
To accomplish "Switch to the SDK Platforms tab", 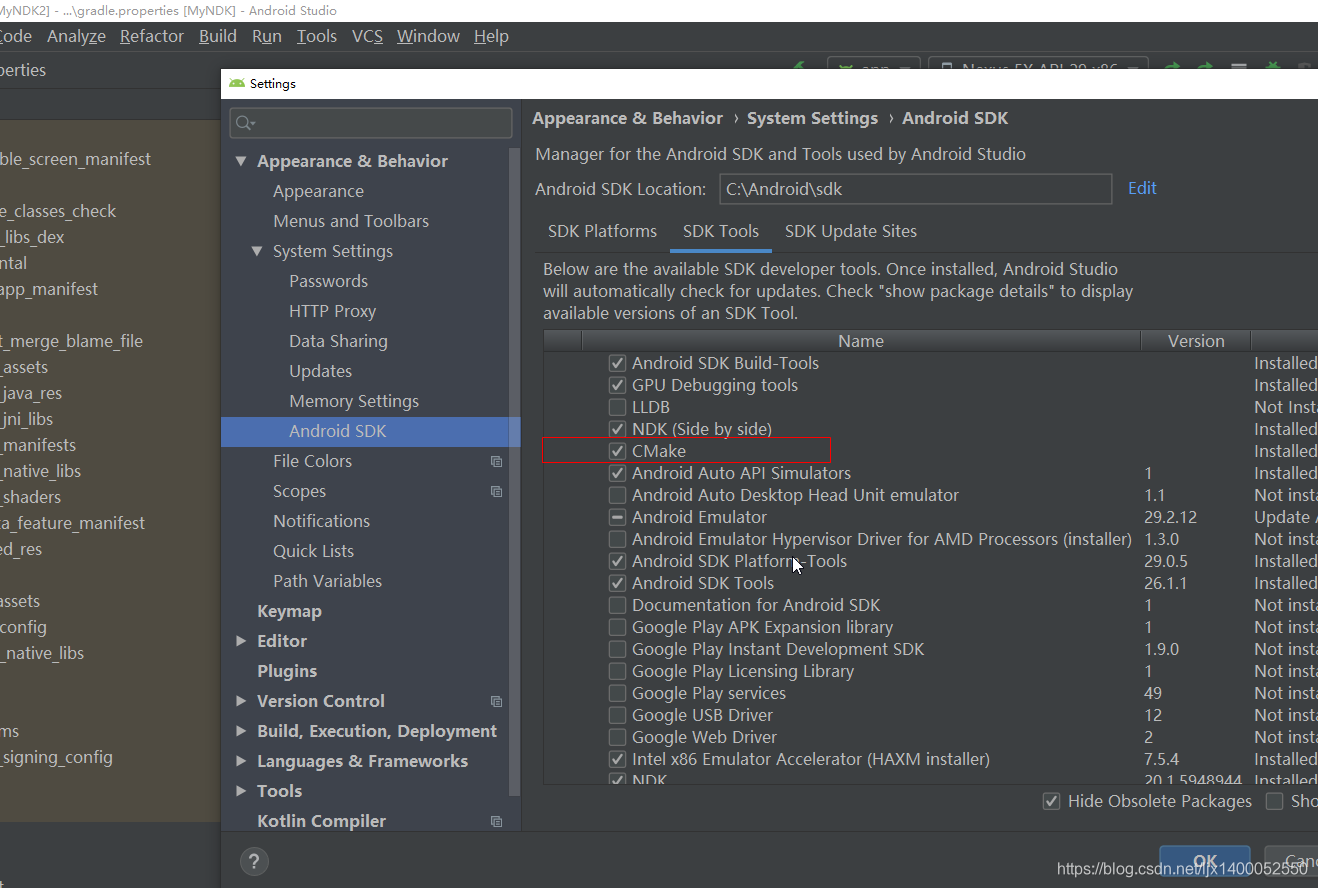I will pos(602,231).
